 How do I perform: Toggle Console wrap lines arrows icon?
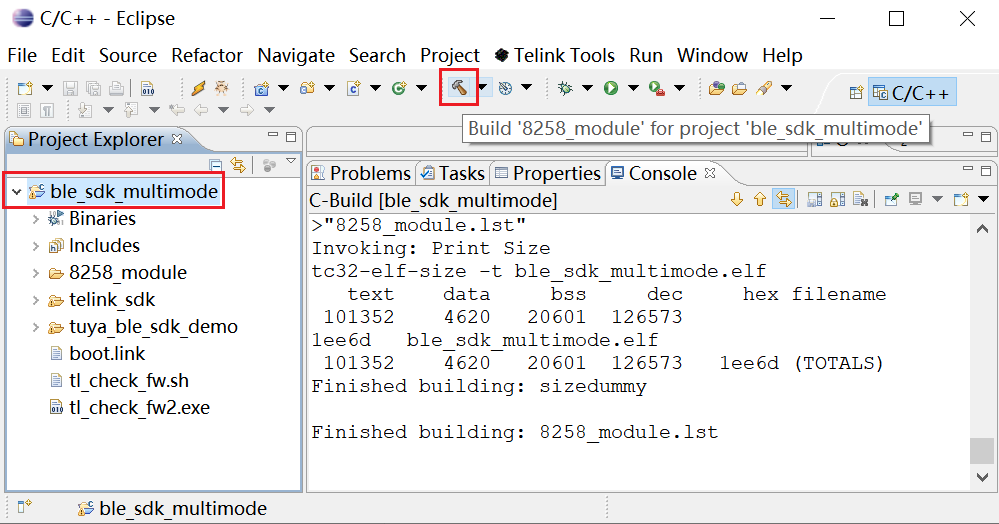pos(784,200)
